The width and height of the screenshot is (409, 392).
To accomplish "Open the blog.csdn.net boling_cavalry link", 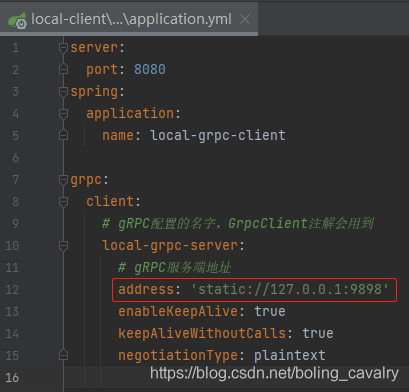I will pyautogui.click(x=274, y=374).
